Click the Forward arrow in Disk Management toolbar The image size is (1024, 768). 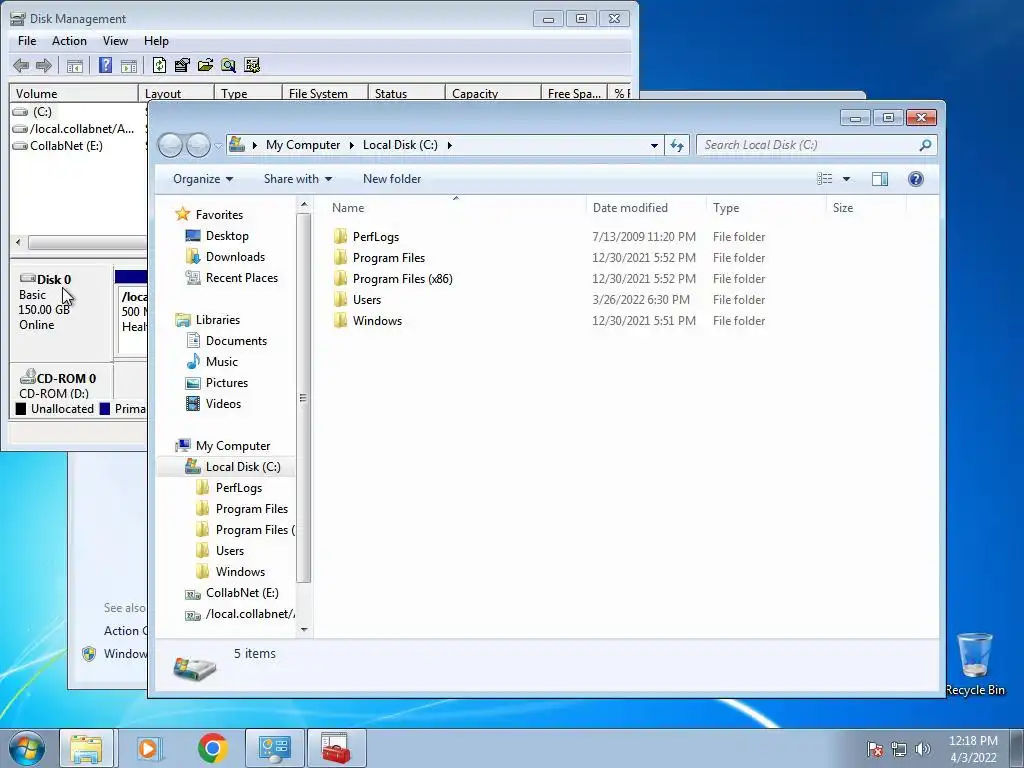coord(44,65)
